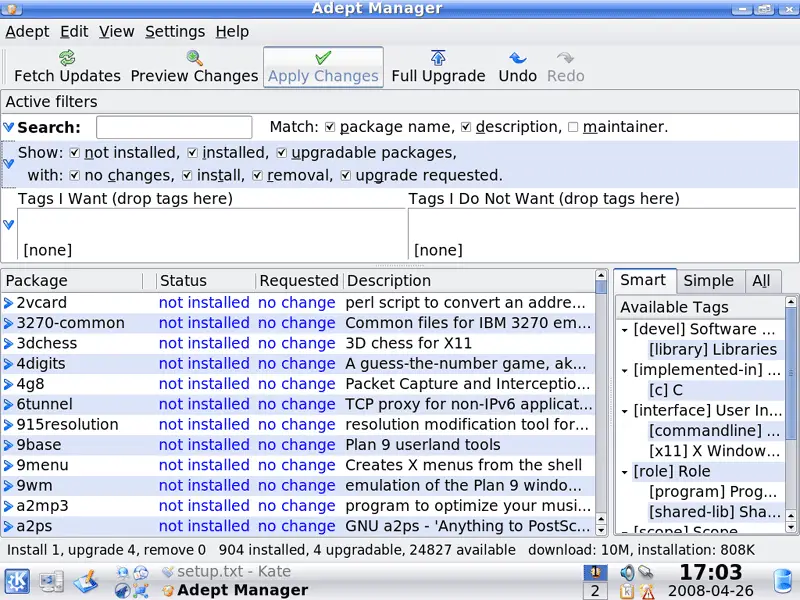The image size is (800, 600).
Task: Open the Settings menu
Action: [175, 31]
